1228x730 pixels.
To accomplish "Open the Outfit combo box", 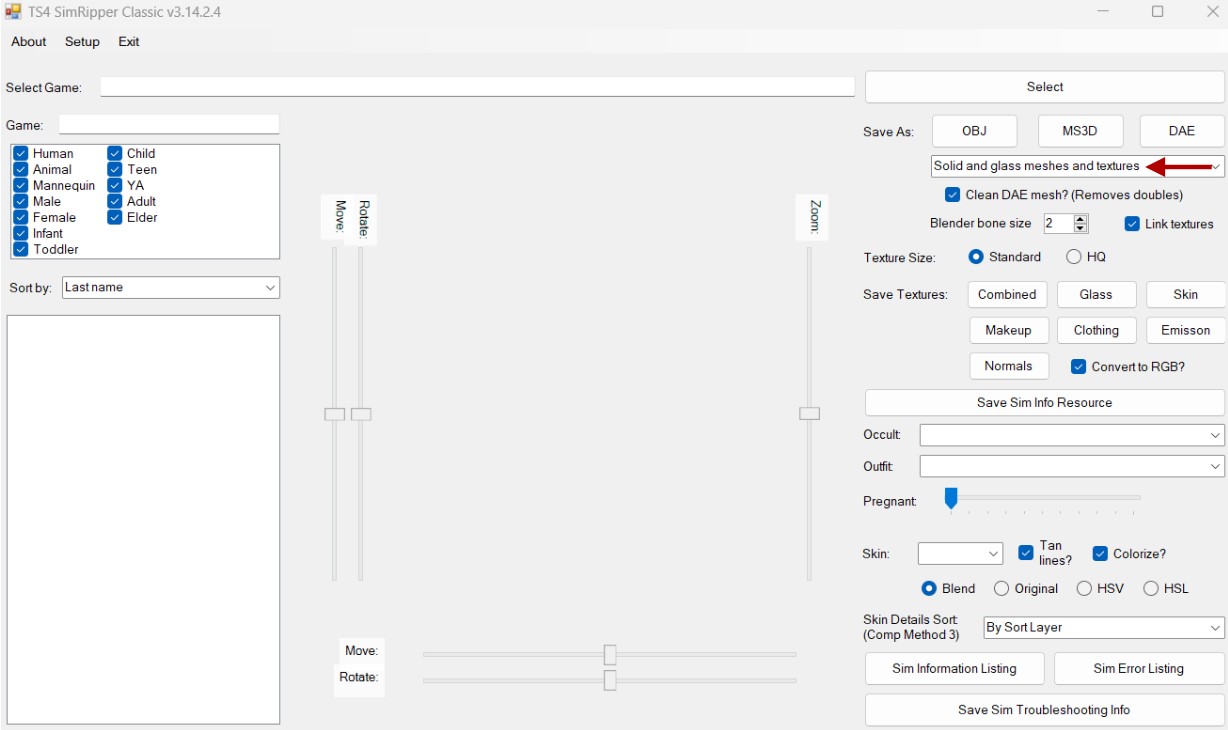I will 1072,466.
